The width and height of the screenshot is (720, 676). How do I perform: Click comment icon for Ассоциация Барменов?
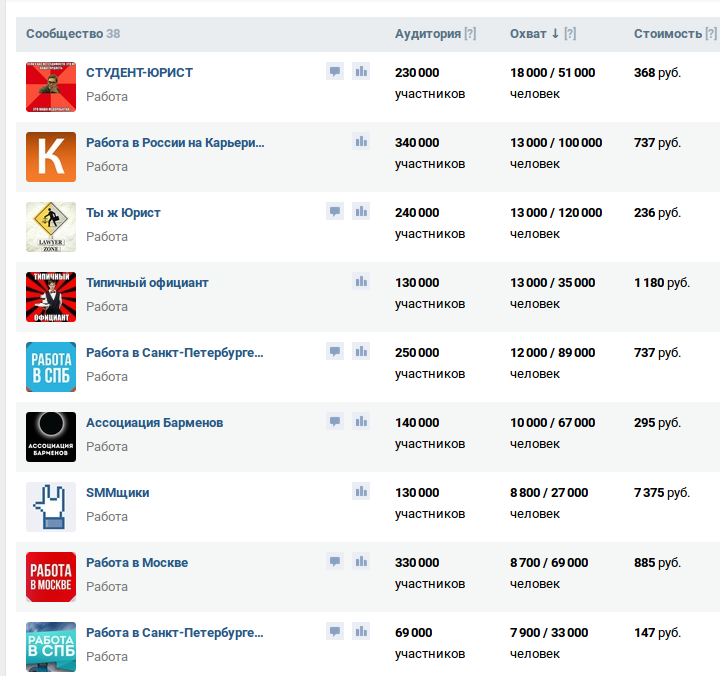point(335,421)
